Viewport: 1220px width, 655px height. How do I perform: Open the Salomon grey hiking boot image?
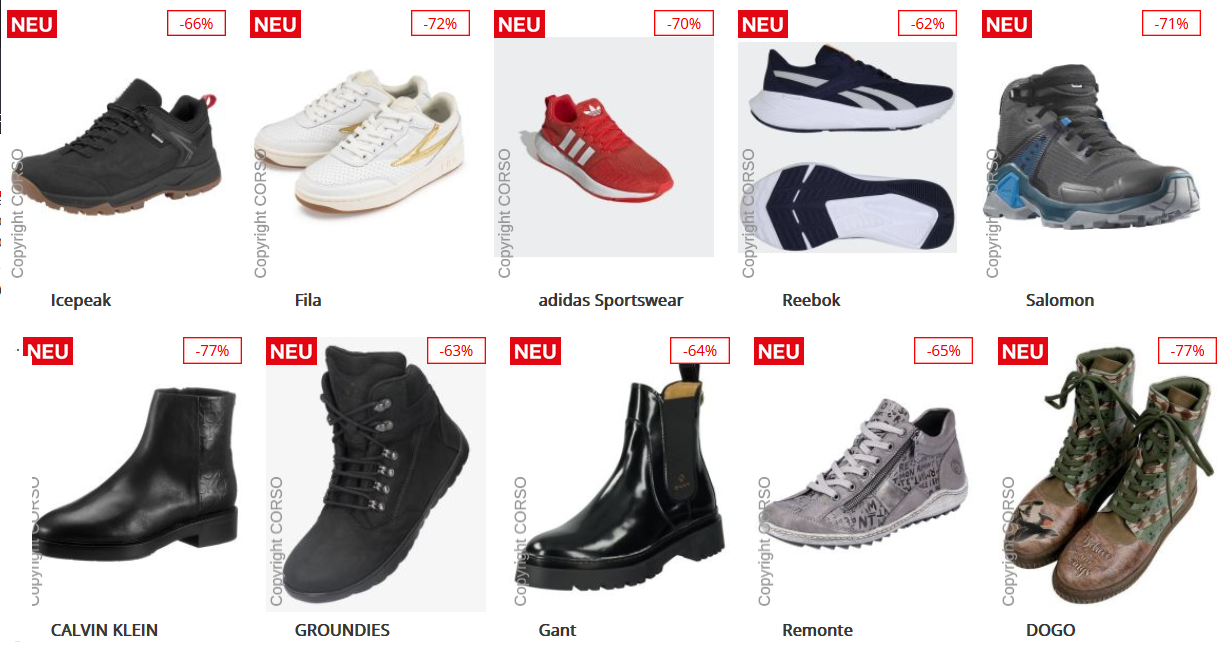[x=1092, y=148]
